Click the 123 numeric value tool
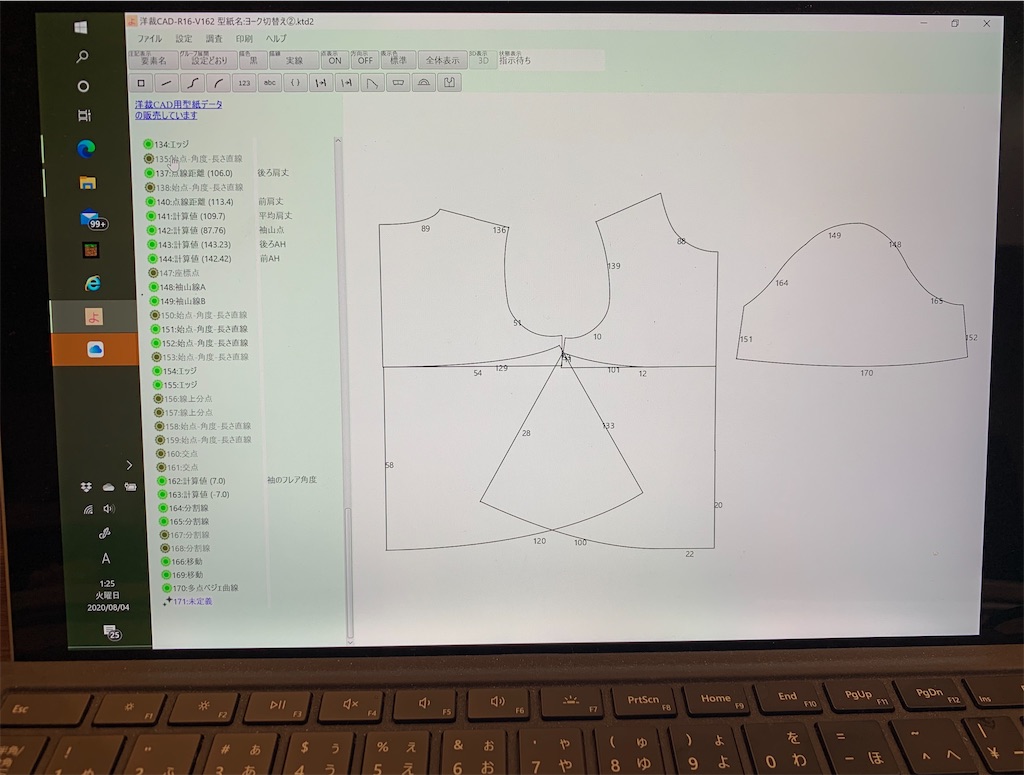1024x775 pixels. point(244,83)
